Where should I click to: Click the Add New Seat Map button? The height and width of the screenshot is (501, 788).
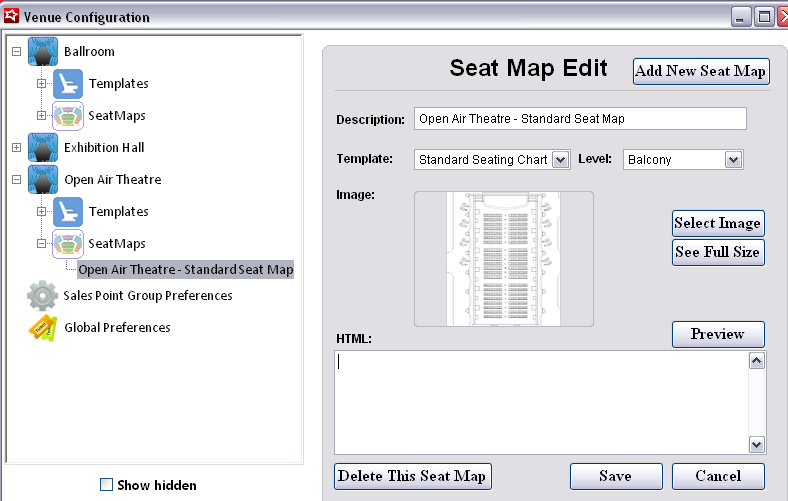(701, 71)
